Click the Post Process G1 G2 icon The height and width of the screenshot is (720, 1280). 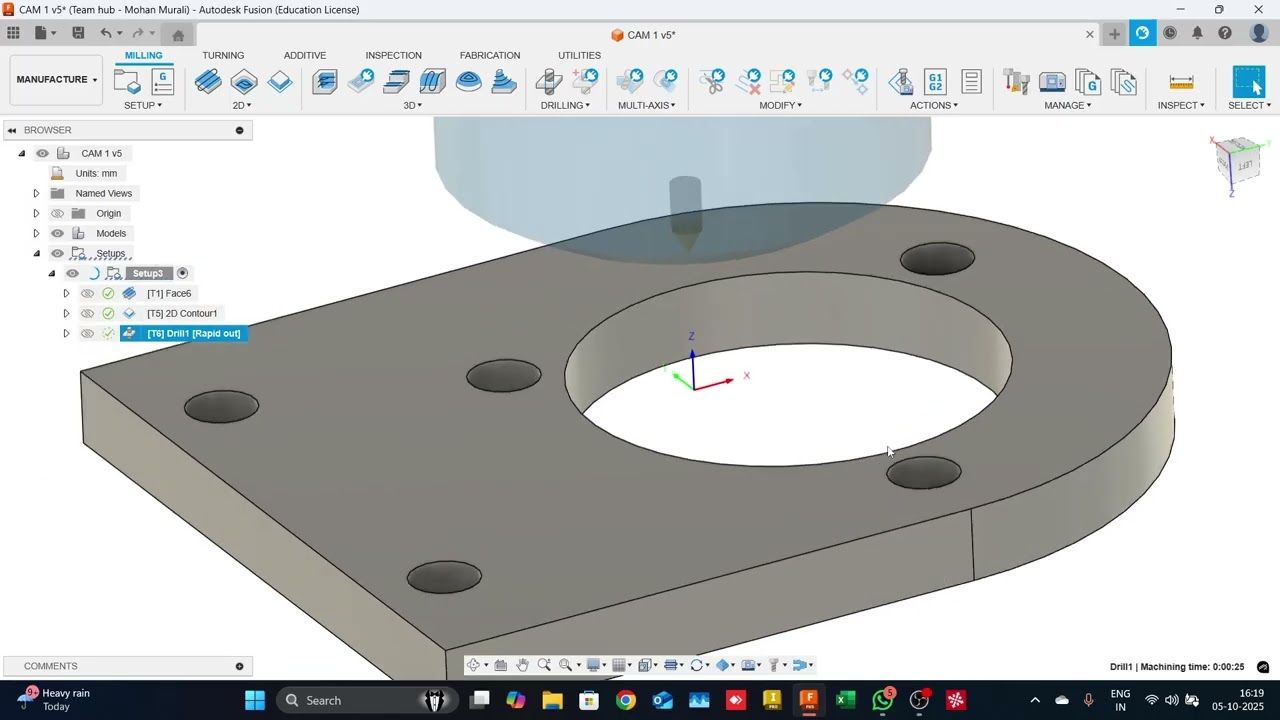tap(936, 82)
